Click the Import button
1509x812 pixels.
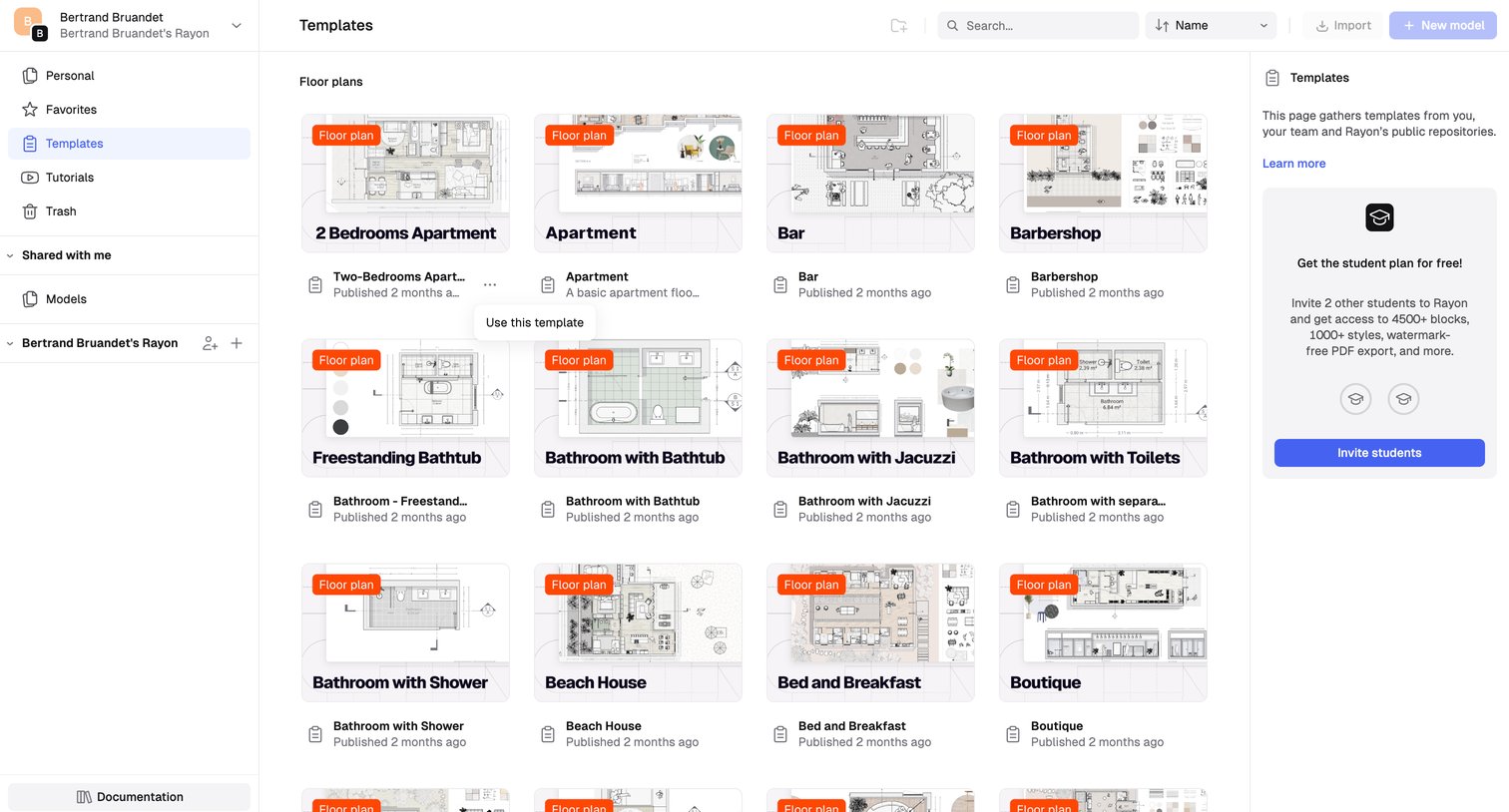coord(1343,25)
